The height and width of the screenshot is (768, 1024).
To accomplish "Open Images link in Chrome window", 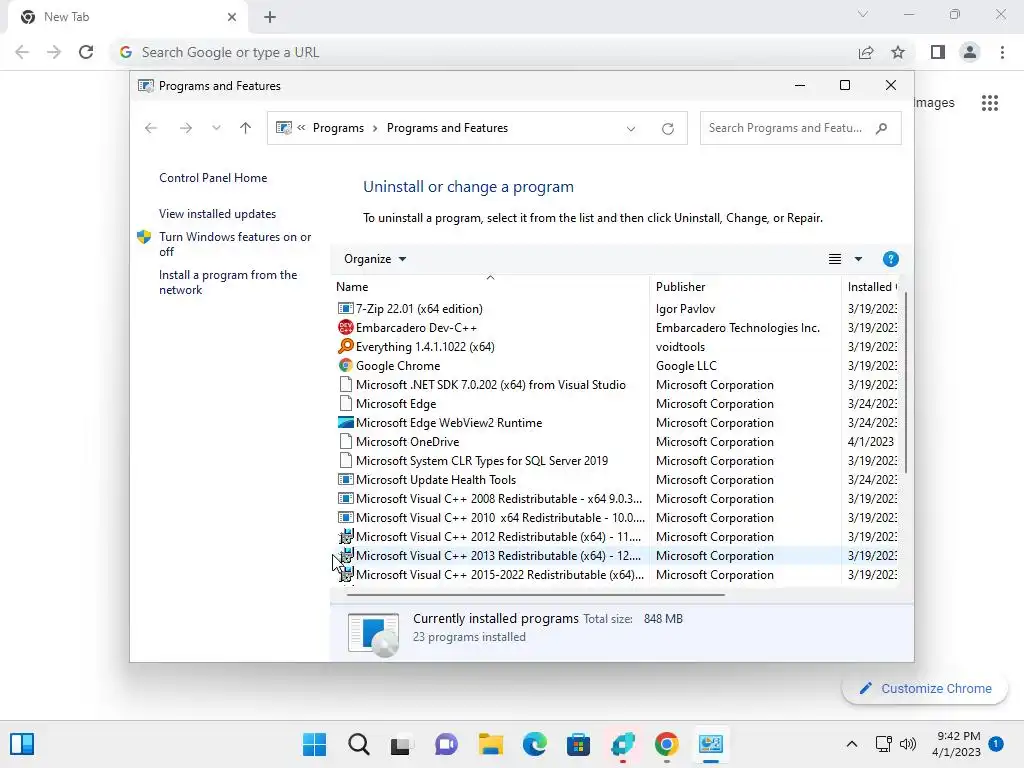I will click(x=935, y=103).
